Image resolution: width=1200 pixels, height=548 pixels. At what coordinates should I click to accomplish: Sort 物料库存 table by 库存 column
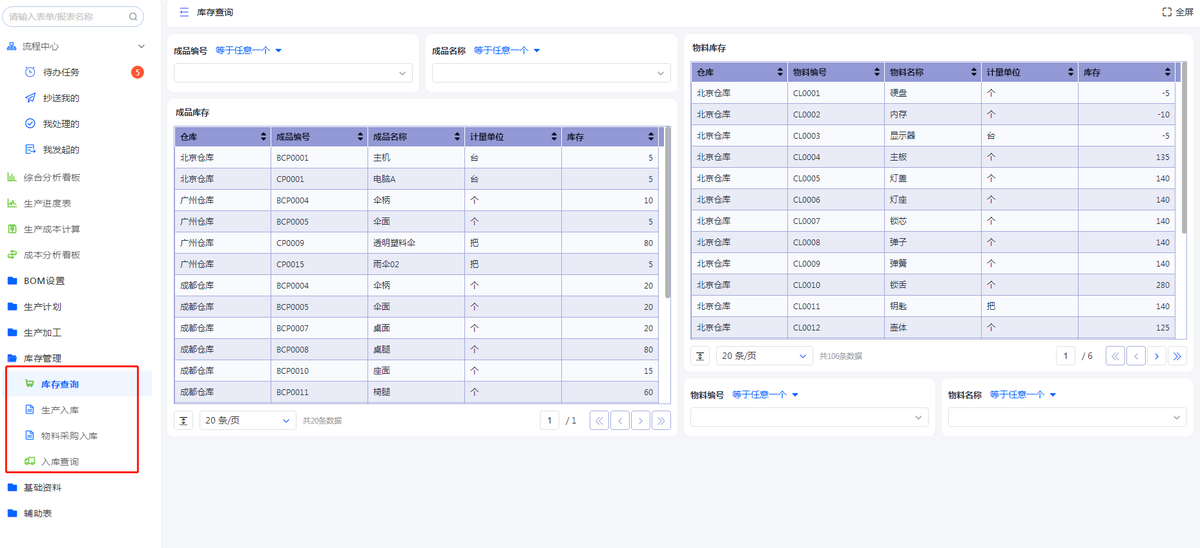tap(1166, 72)
